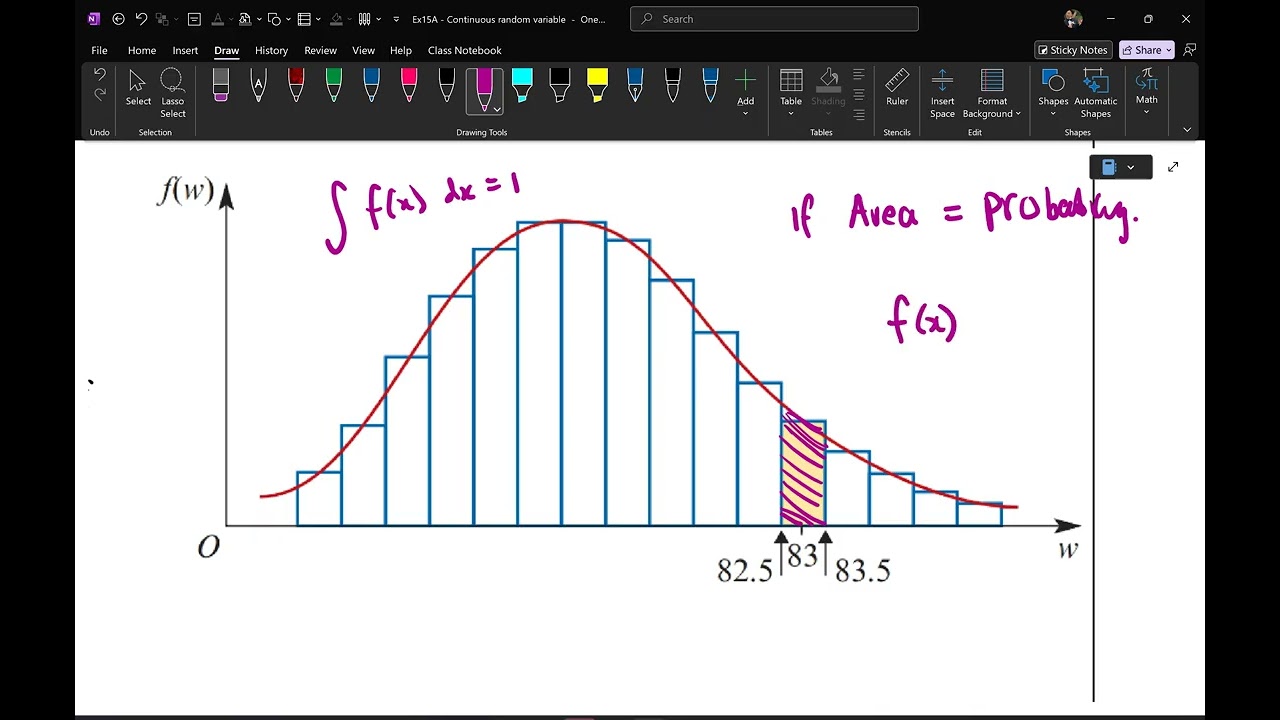Click the full page view expand icon
The height and width of the screenshot is (720, 1280).
pos(1173,167)
